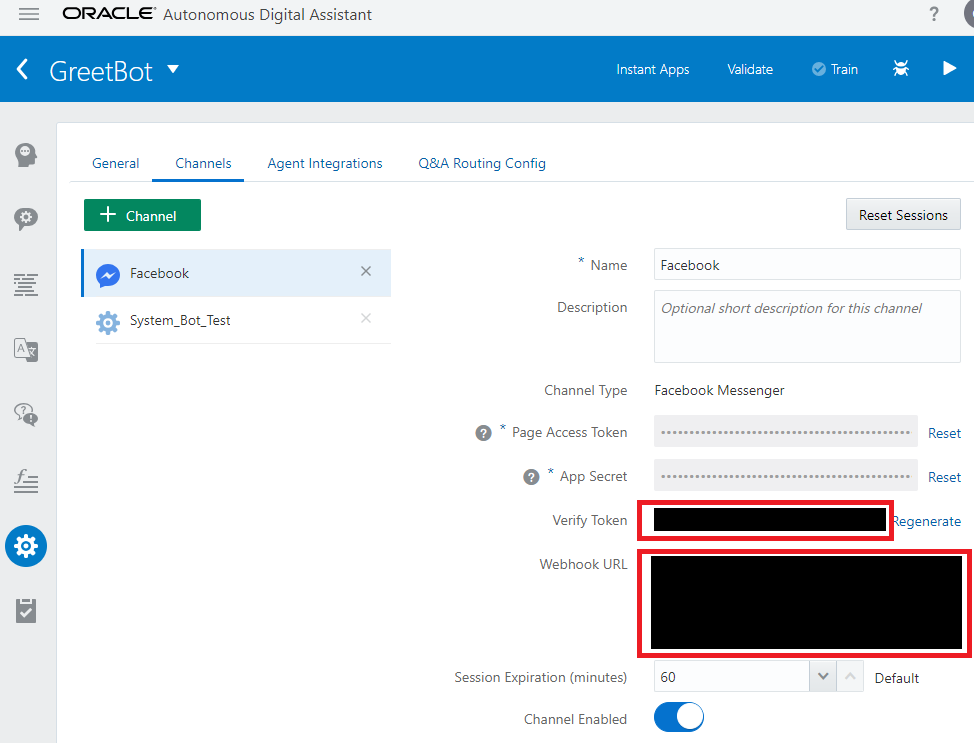Open the Entities sidebar icon
This screenshot has width=974, height=743.
(x=26, y=219)
